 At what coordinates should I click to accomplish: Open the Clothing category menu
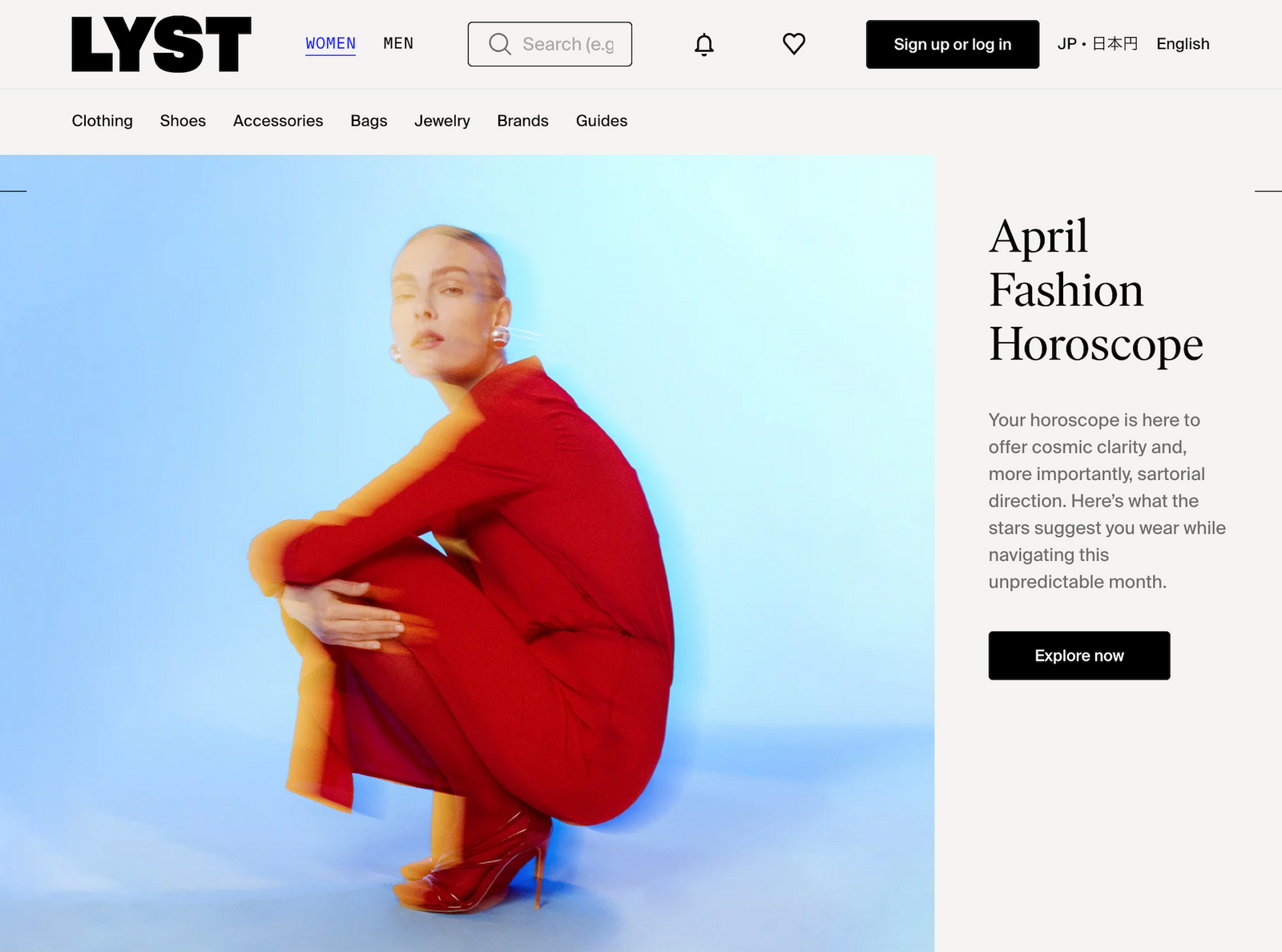coord(102,121)
